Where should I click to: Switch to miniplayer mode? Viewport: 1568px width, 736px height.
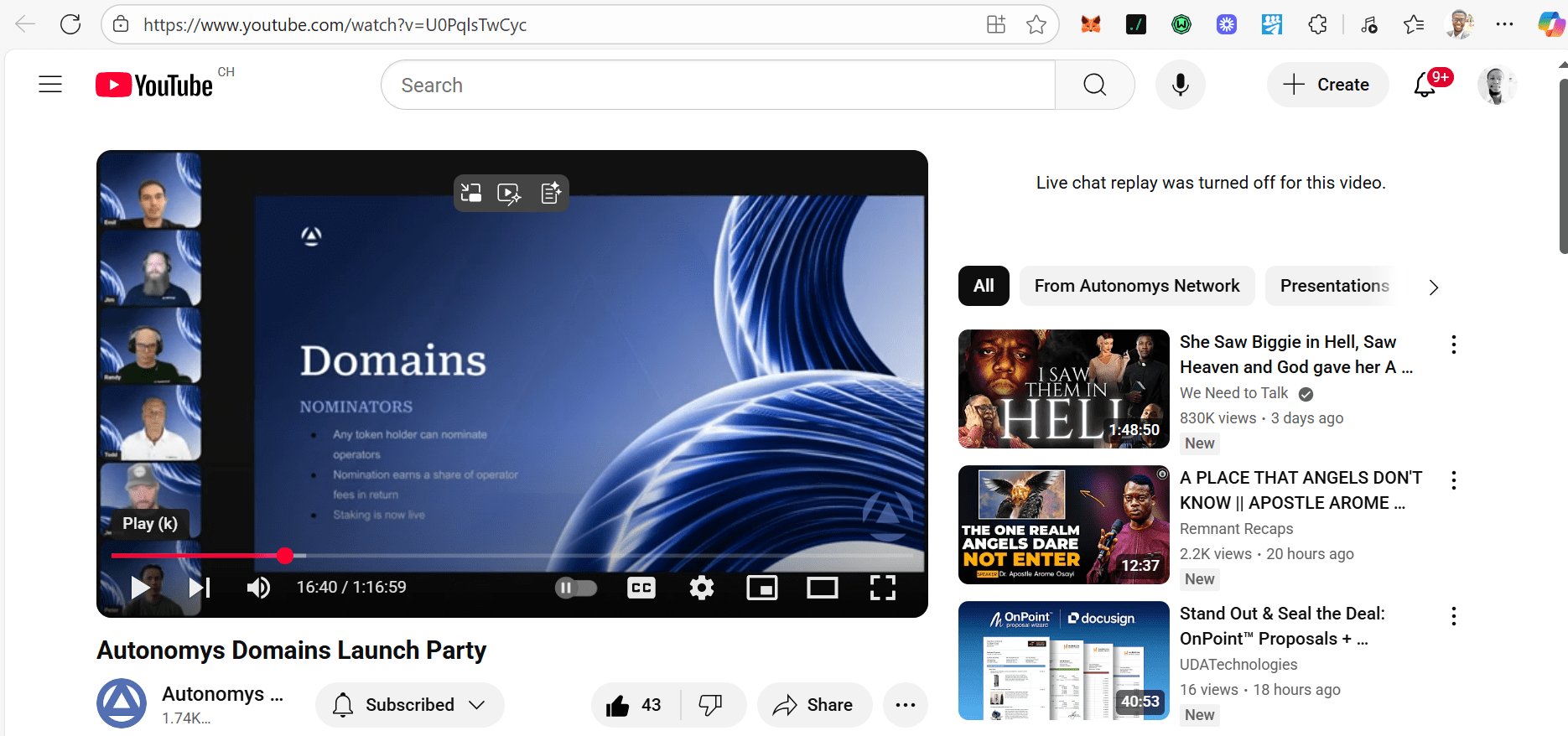761,588
